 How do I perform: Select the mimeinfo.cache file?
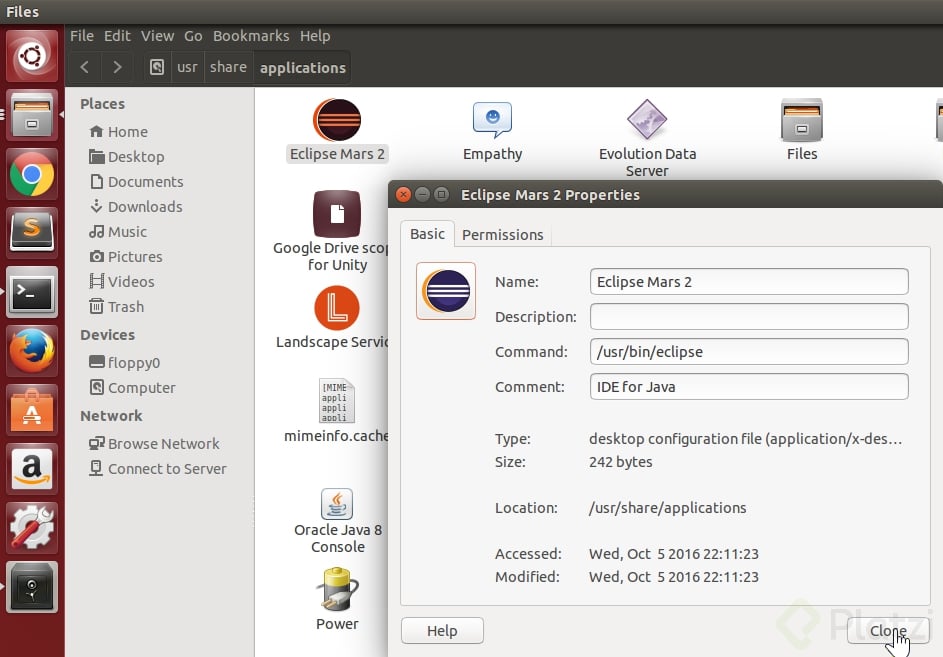[336, 411]
